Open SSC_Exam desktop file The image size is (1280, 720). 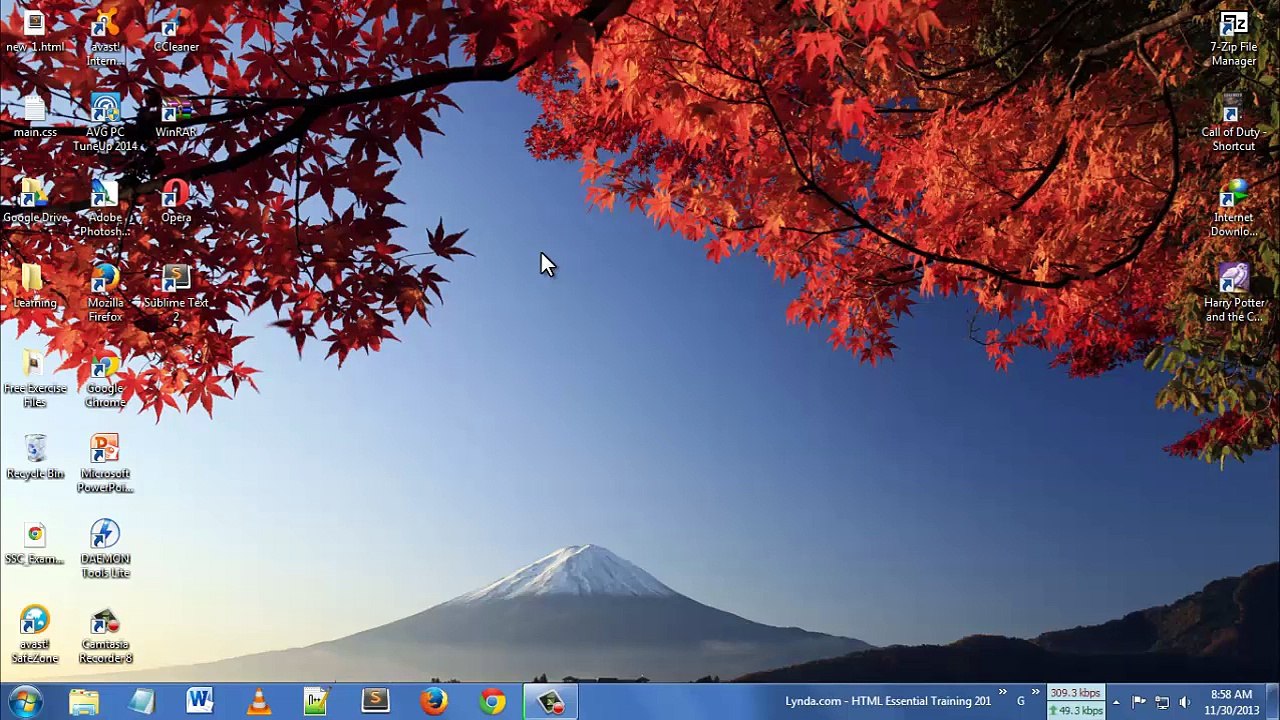click(35, 544)
